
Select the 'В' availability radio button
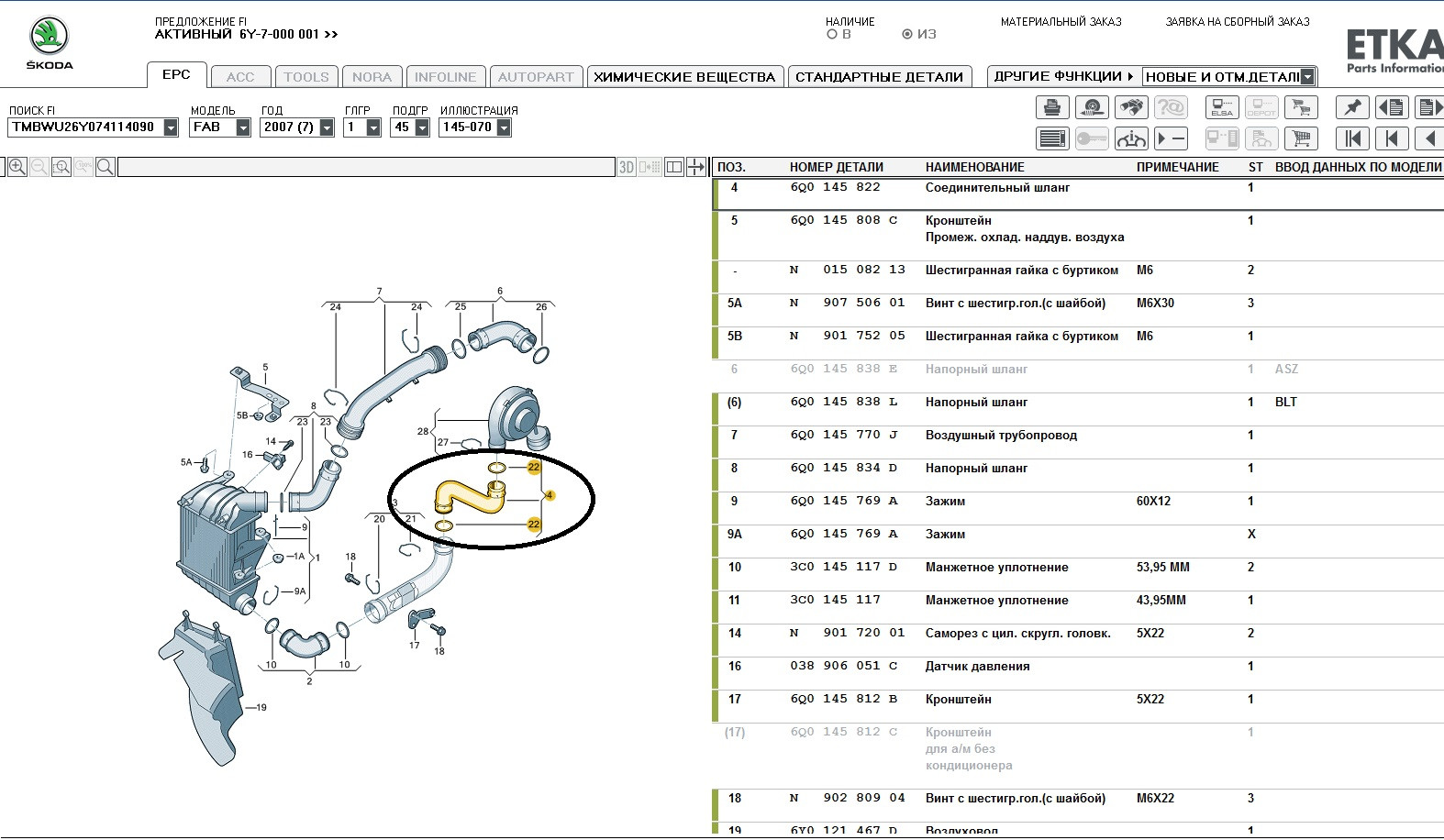pos(832,34)
